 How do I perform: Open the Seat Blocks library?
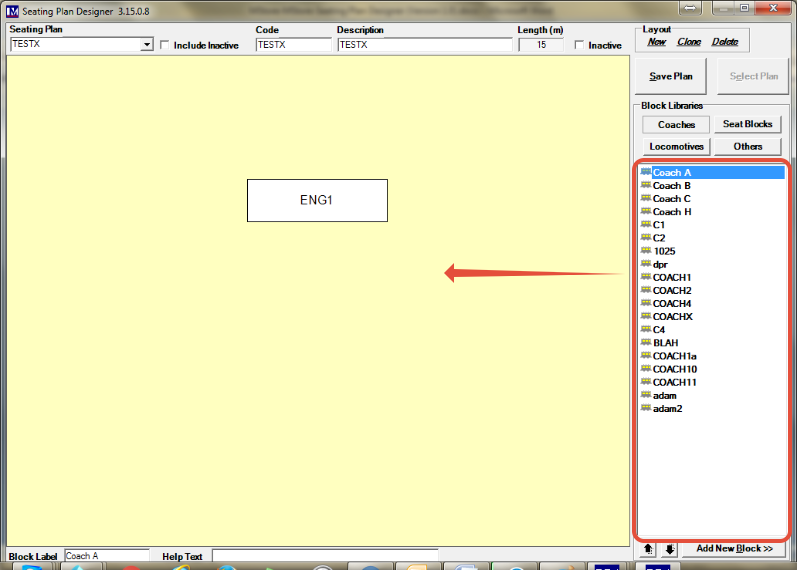(x=747, y=124)
